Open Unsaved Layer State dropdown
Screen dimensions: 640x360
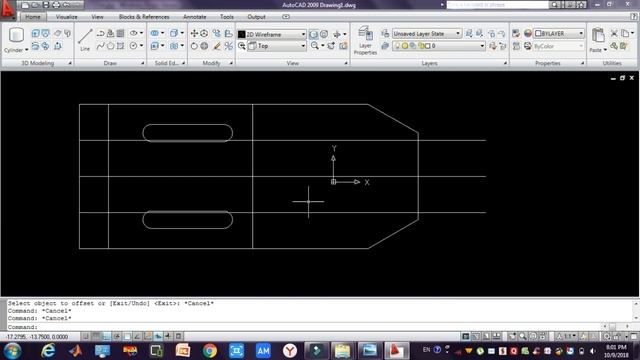pyautogui.click(x=427, y=33)
